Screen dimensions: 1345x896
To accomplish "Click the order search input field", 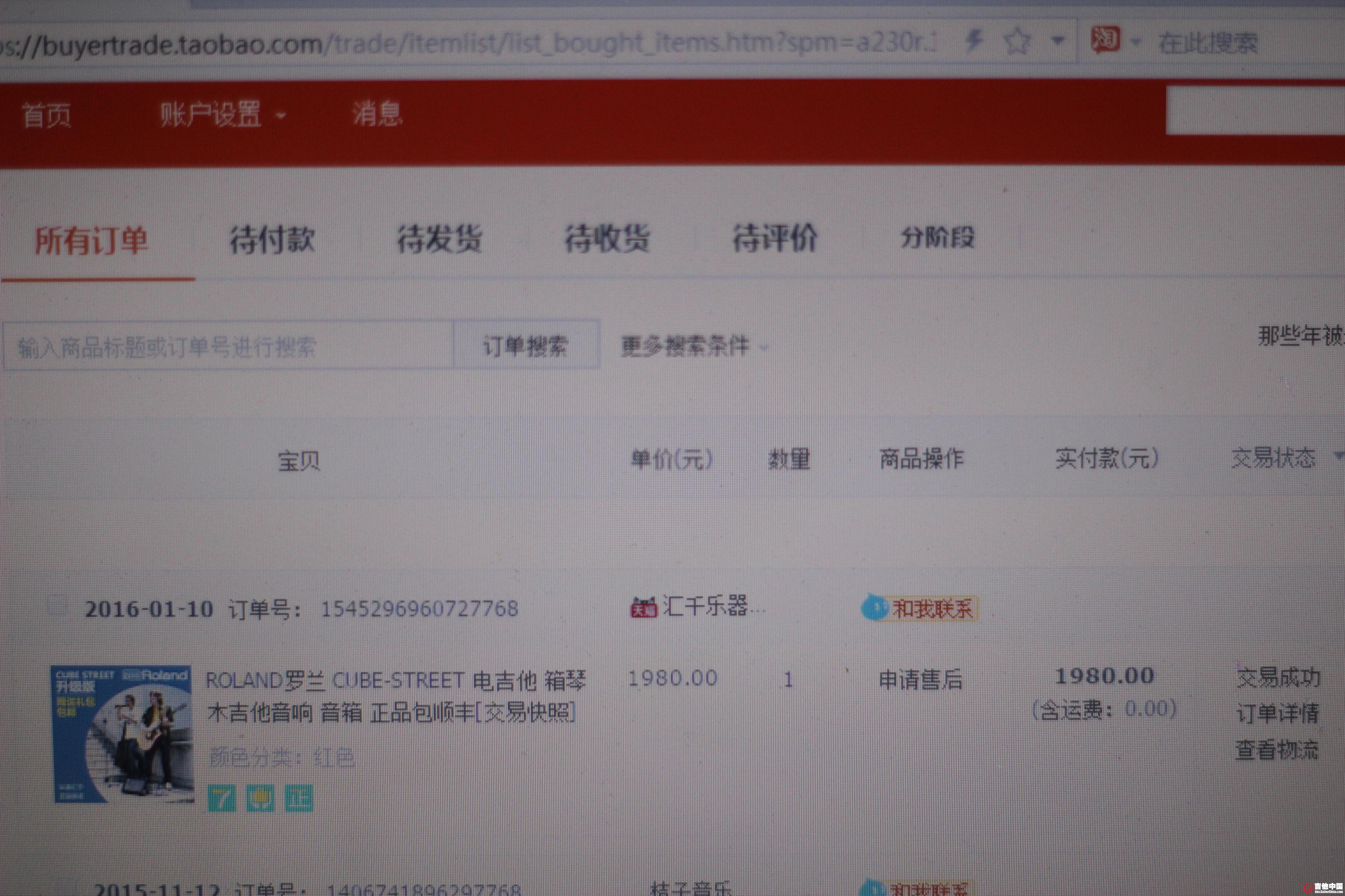I will click(x=229, y=346).
